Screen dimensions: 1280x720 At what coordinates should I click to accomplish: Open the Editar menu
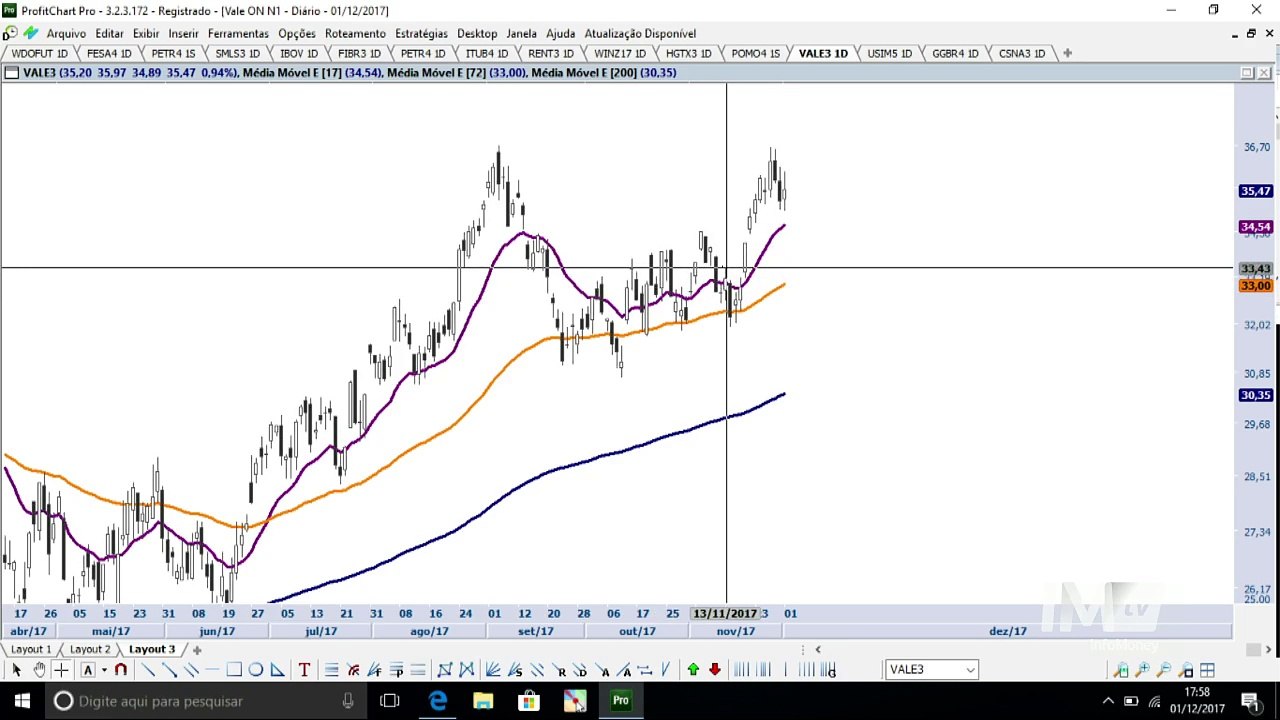point(109,33)
